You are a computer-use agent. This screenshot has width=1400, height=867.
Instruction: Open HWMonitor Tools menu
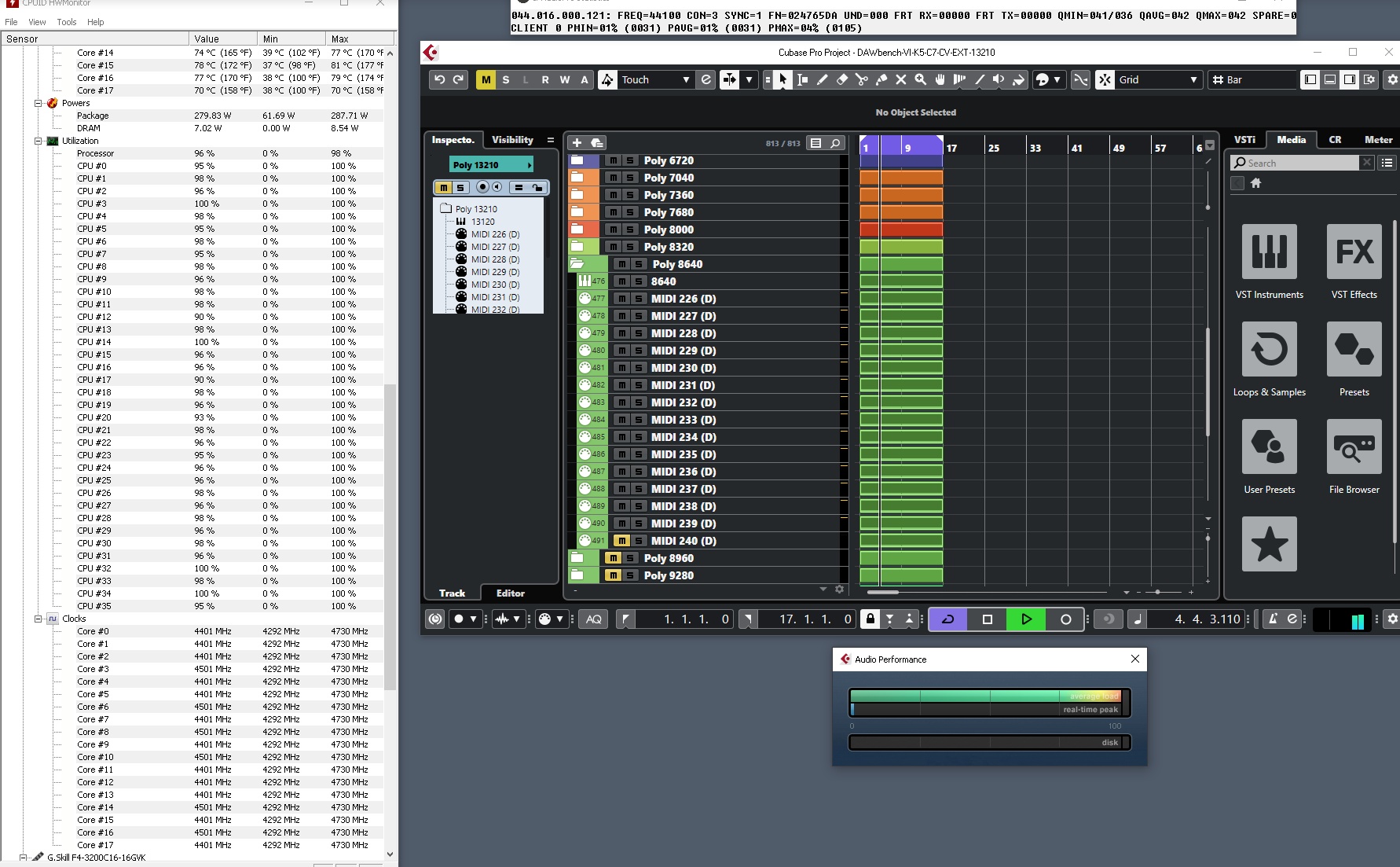(67, 22)
